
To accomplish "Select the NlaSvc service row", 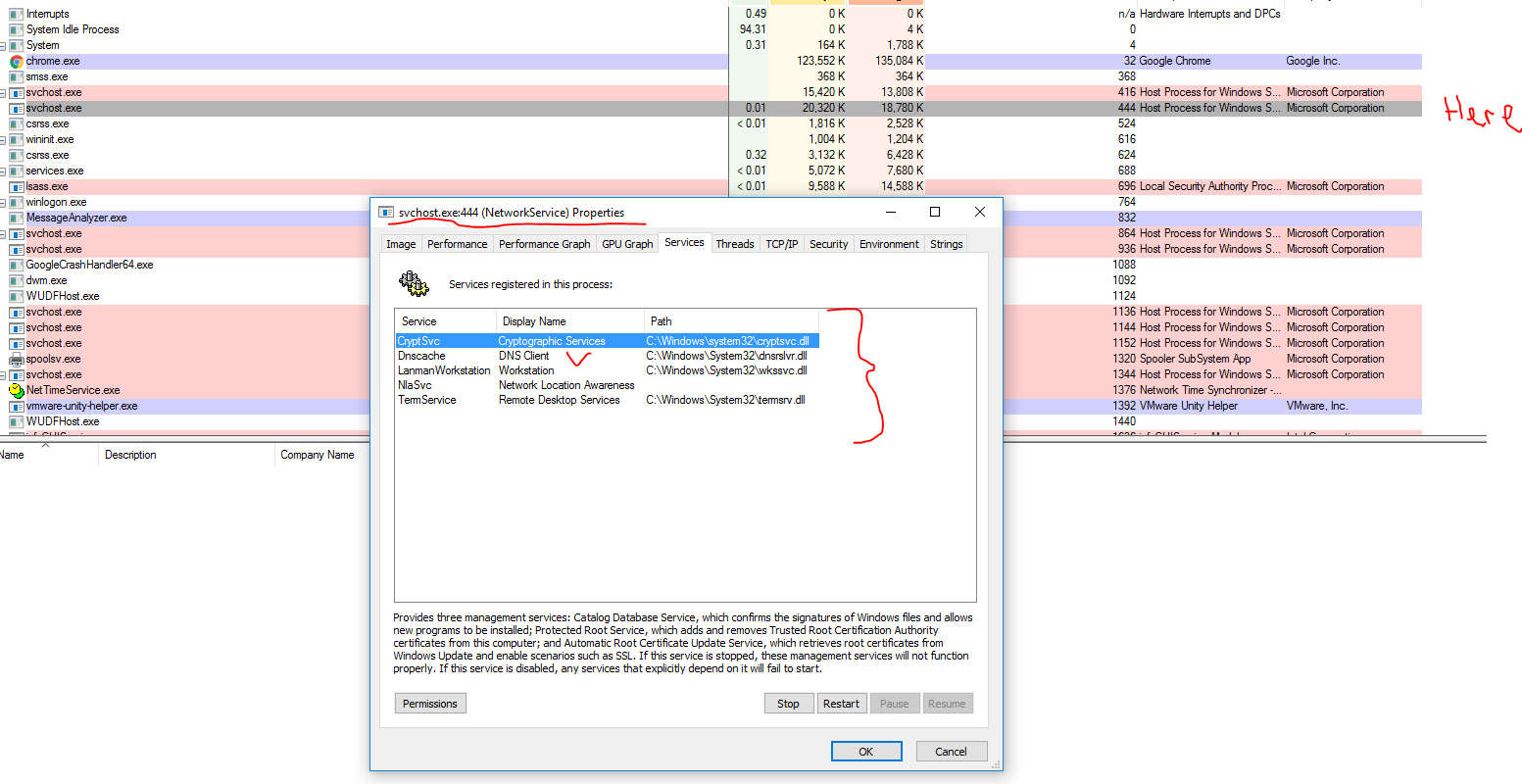I will pos(607,385).
